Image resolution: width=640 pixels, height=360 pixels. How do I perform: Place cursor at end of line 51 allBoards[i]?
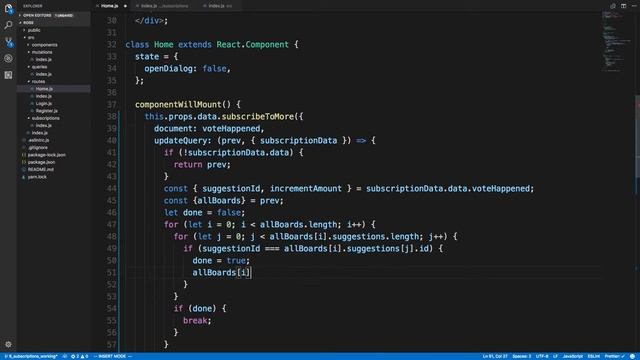pyautogui.click(x=251, y=273)
